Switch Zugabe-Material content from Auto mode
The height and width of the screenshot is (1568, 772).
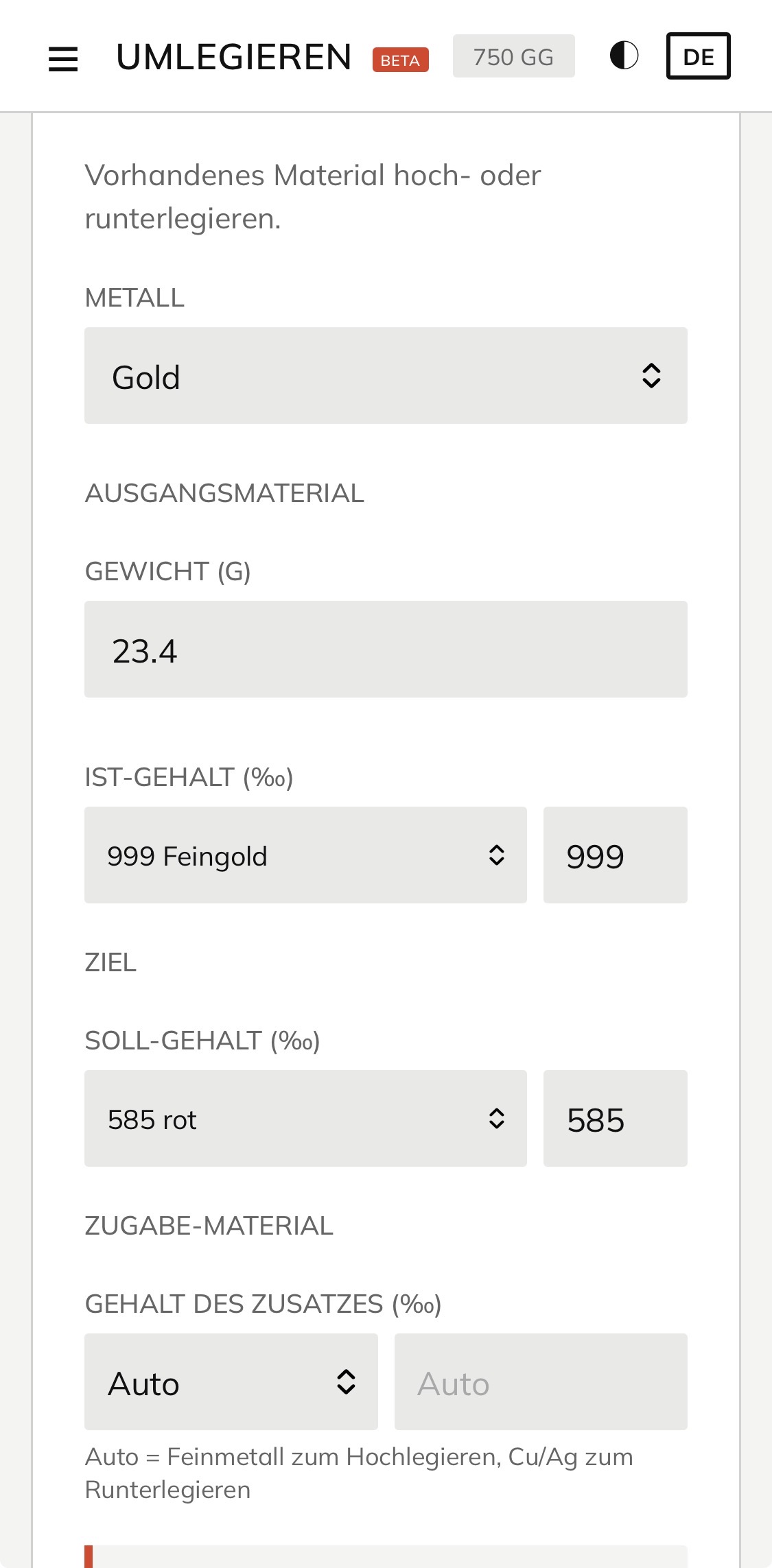click(231, 1382)
